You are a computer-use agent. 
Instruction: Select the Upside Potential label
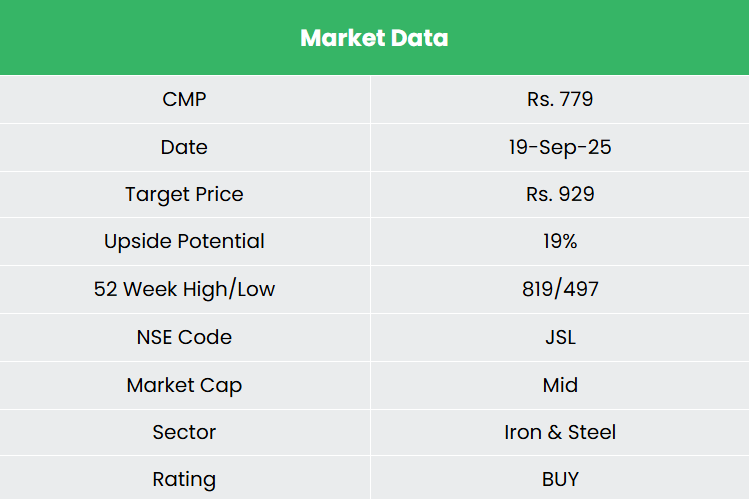(x=184, y=241)
